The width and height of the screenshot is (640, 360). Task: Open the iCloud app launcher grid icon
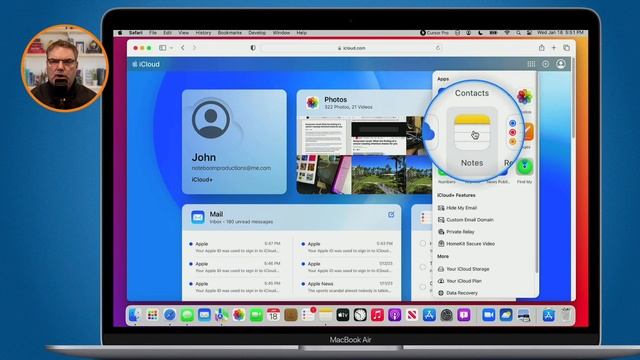531,64
